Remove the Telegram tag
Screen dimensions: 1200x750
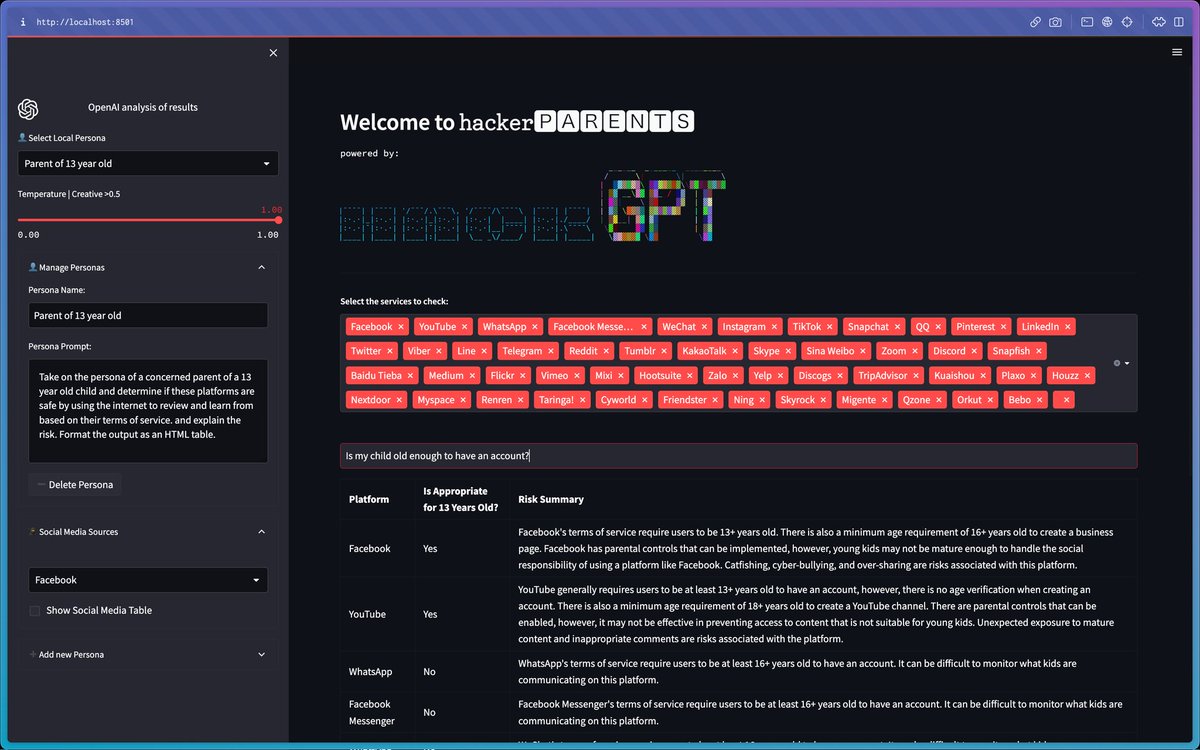[x=551, y=351]
